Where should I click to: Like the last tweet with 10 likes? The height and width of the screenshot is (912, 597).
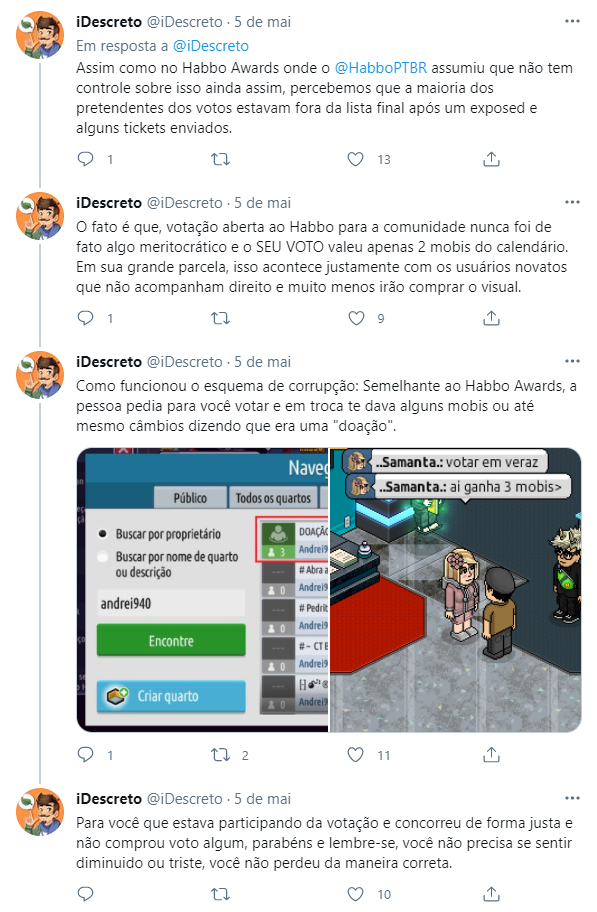tap(356, 893)
